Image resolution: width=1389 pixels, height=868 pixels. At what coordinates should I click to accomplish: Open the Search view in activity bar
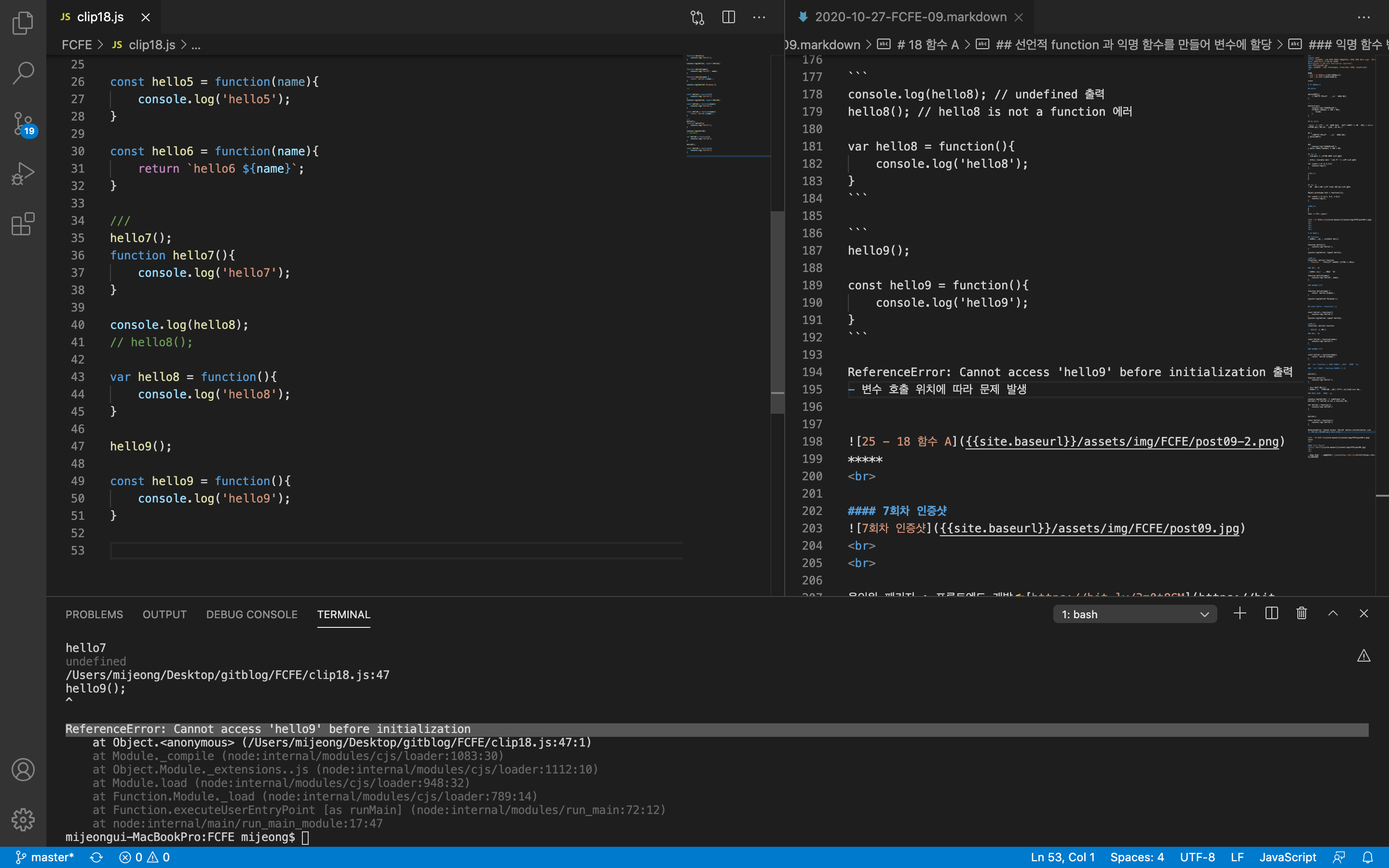tap(23, 73)
